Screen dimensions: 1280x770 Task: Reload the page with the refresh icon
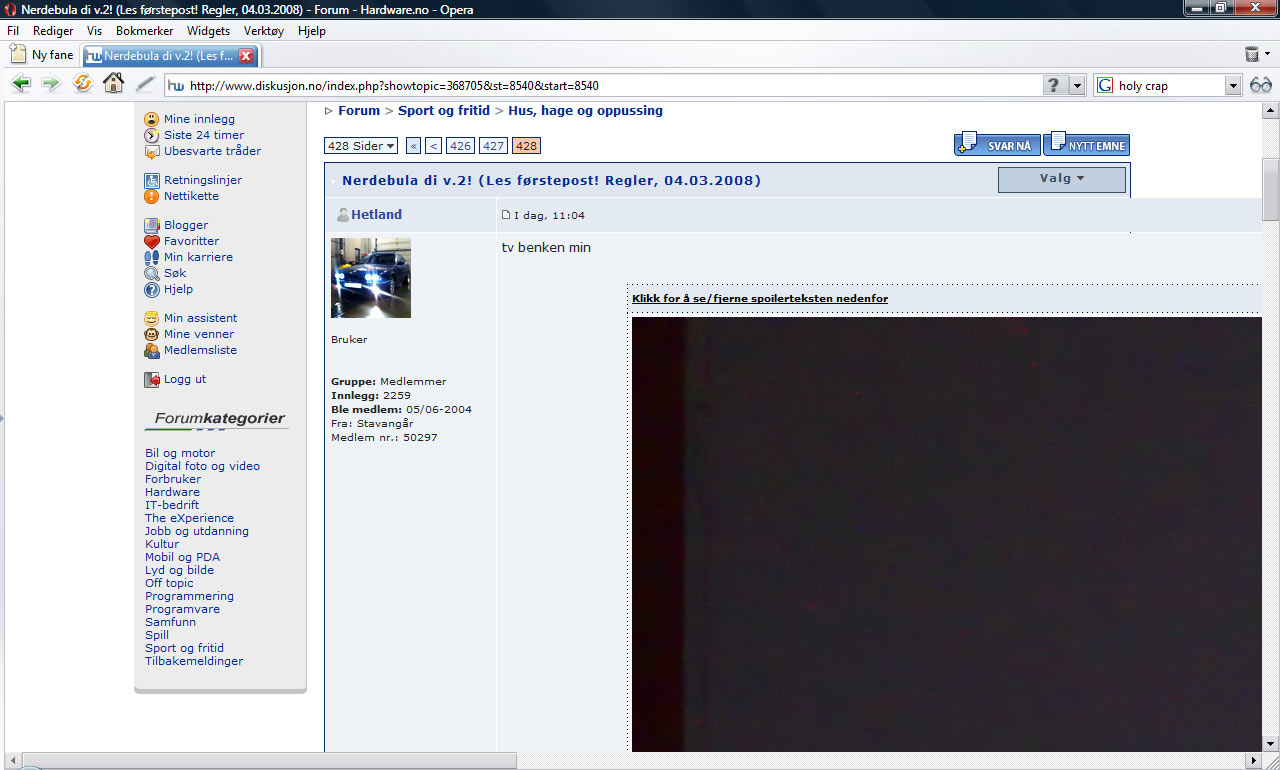[x=83, y=84]
